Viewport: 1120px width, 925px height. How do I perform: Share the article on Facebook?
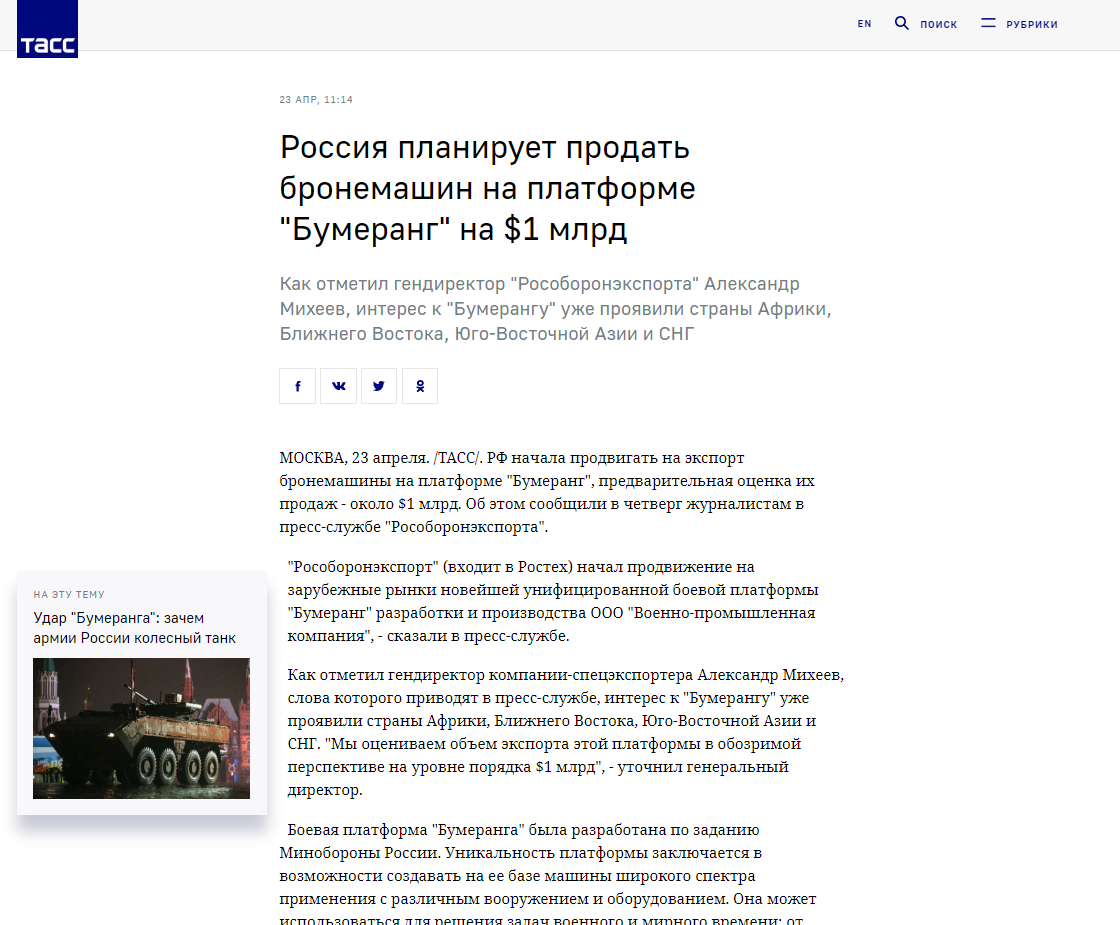[x=297, y=386]
